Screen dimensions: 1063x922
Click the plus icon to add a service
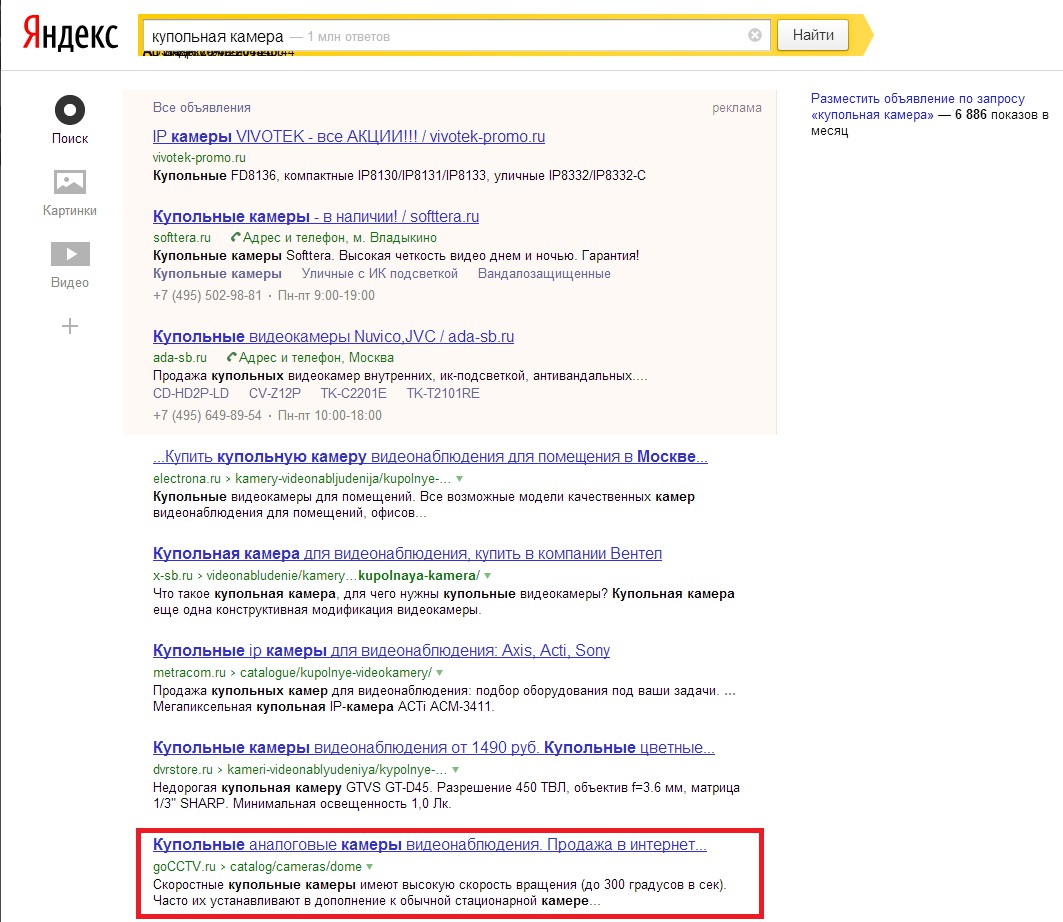pos(70,326)
